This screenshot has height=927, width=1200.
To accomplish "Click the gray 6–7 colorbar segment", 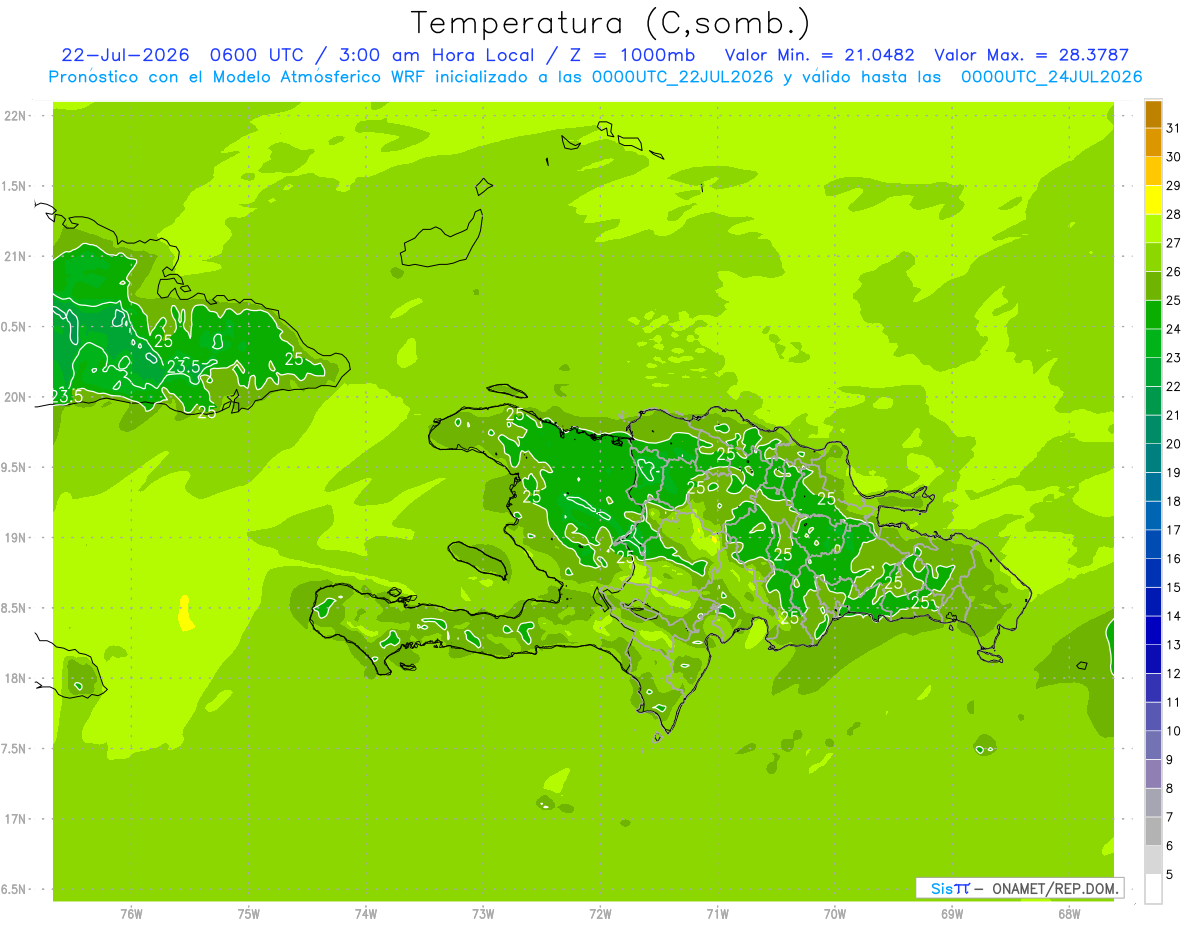I will pos(1153,832).
